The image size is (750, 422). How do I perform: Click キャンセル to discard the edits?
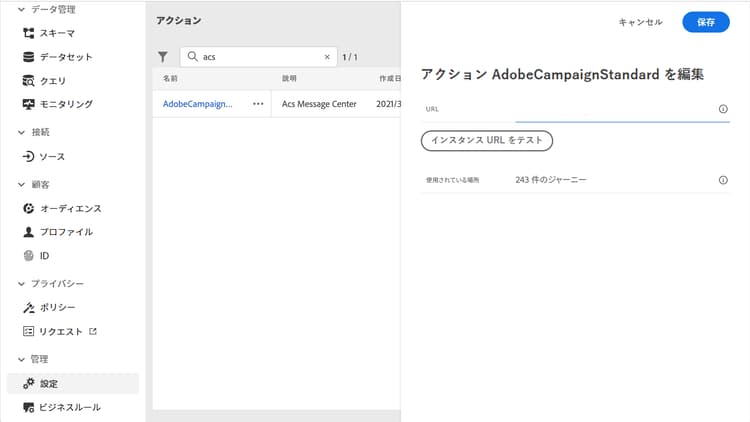pos(640,22)
